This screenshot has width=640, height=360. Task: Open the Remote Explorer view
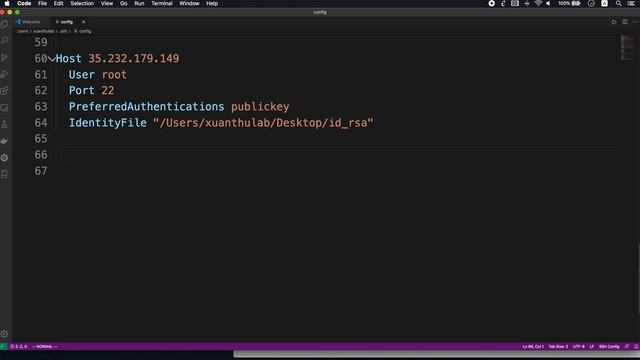point(4,108)
